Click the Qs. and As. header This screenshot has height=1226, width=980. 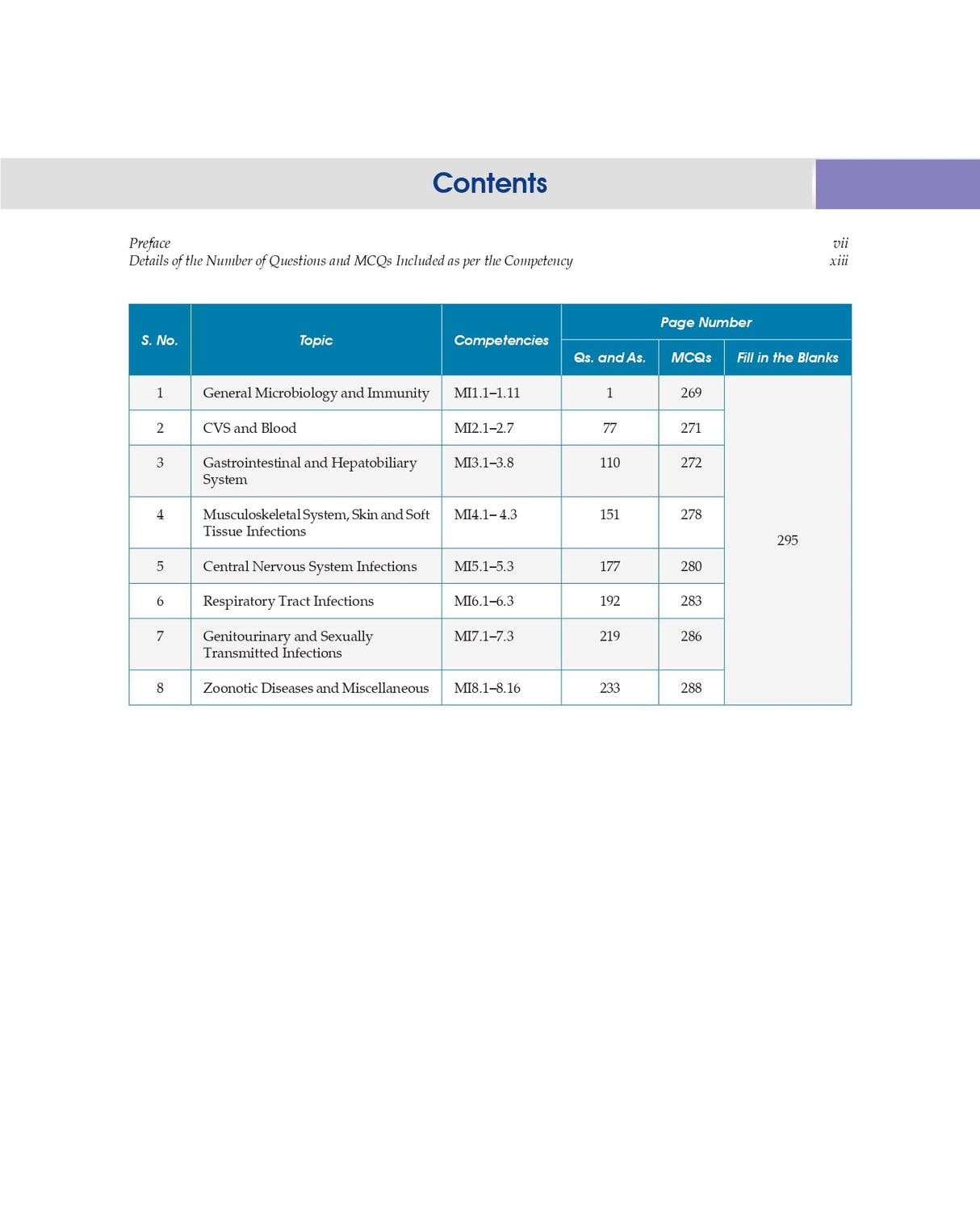coord(609,356)
